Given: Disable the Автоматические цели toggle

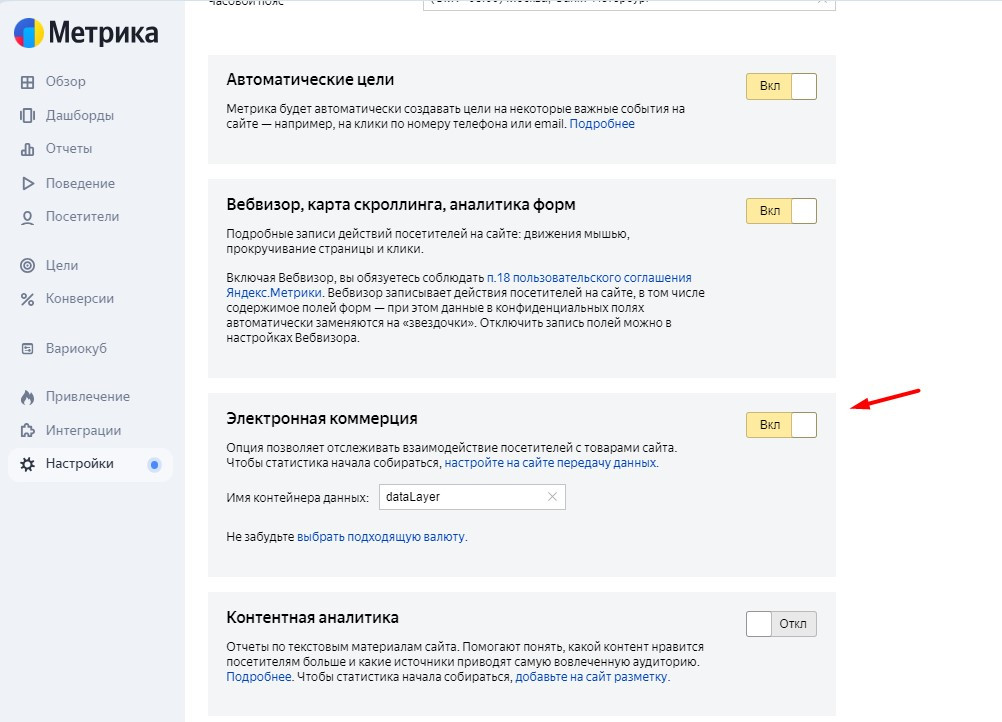Looking at the screenshot, I should [781, 86].
